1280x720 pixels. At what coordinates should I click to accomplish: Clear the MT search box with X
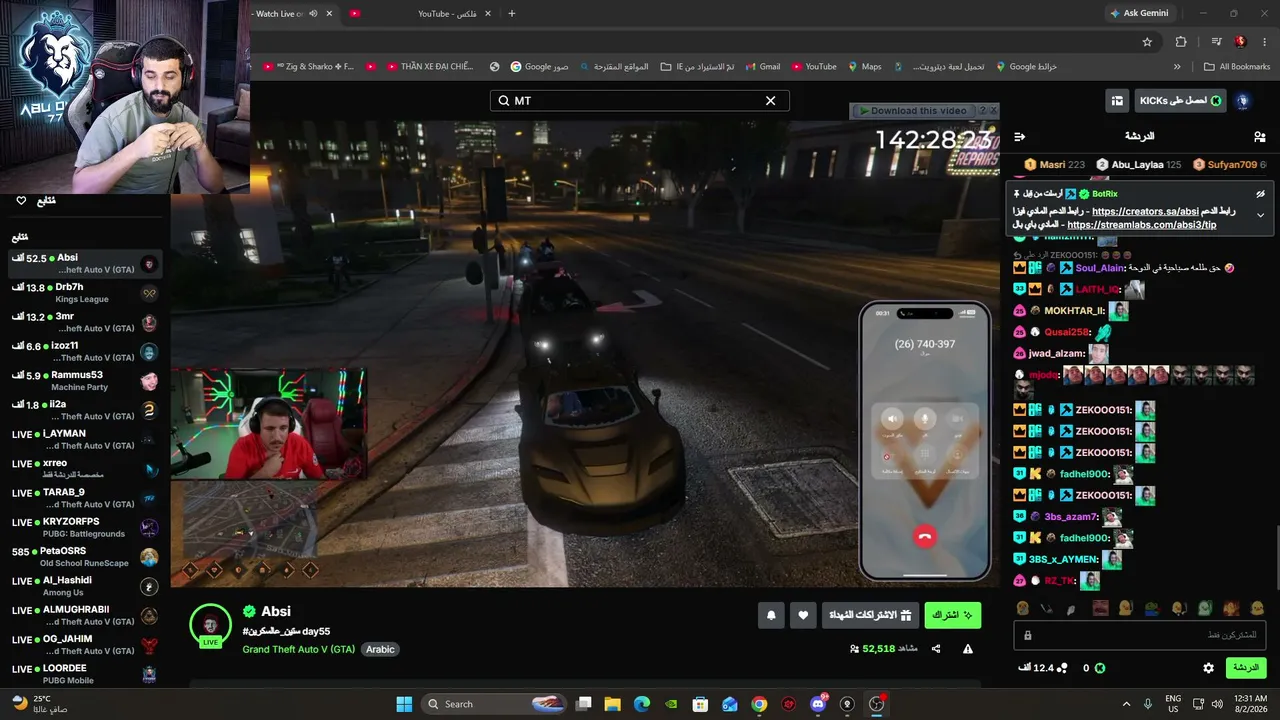[x=770, y=101]
